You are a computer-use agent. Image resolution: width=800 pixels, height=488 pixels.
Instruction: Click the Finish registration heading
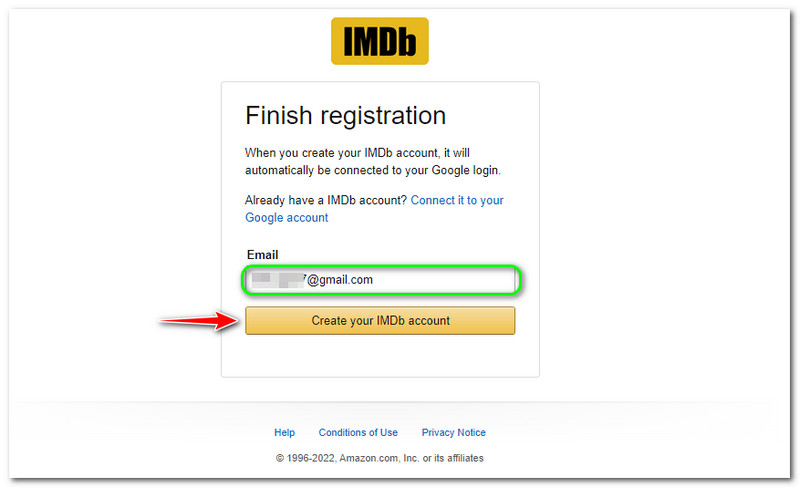coord(345,115)
